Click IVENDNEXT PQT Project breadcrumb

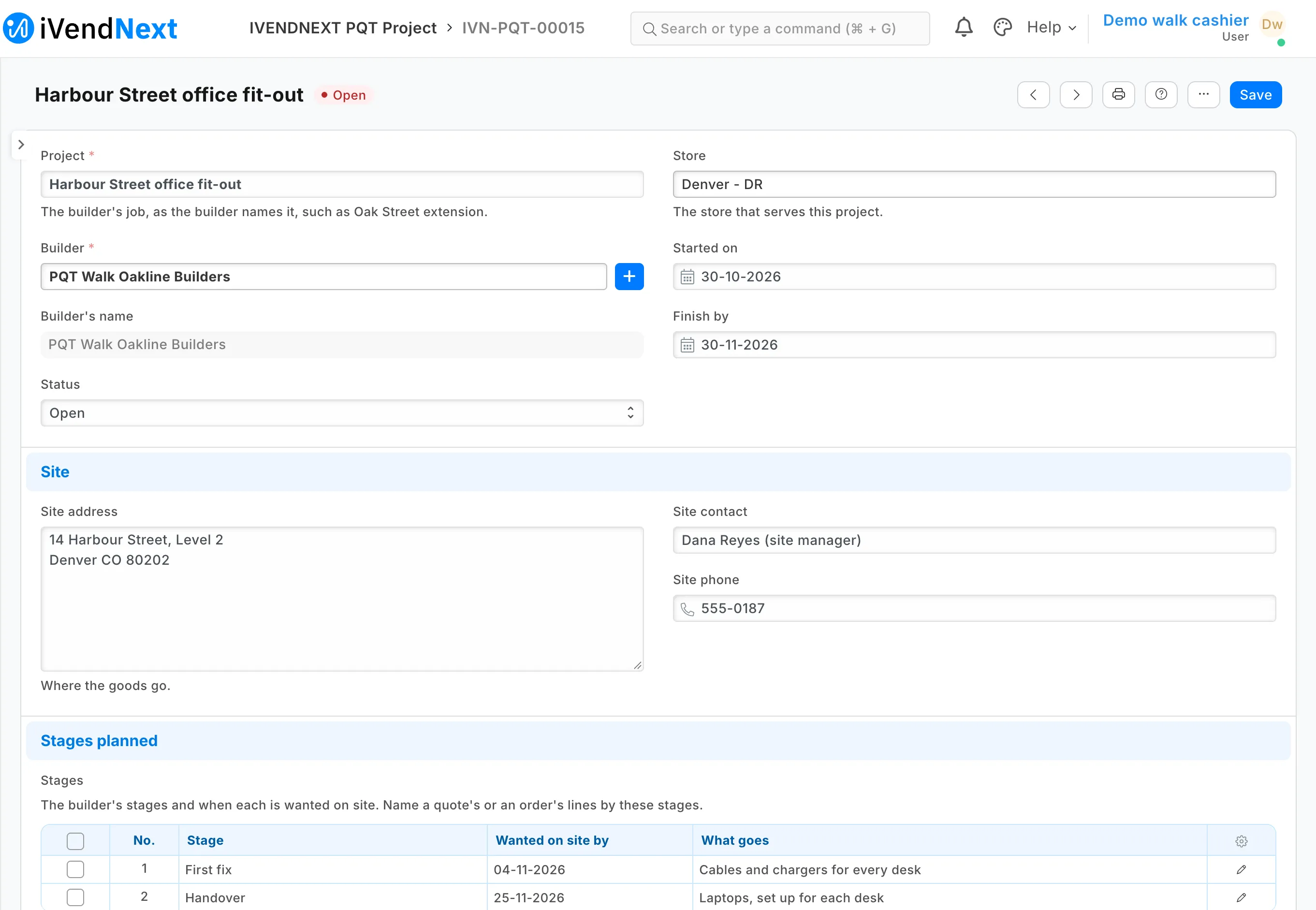coord(342,28)
